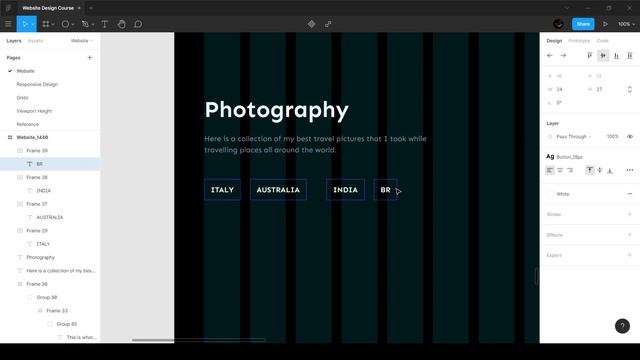Click the Distribute spacing icon
Viewport: 640px width, 360px height.
click(630, 56)
